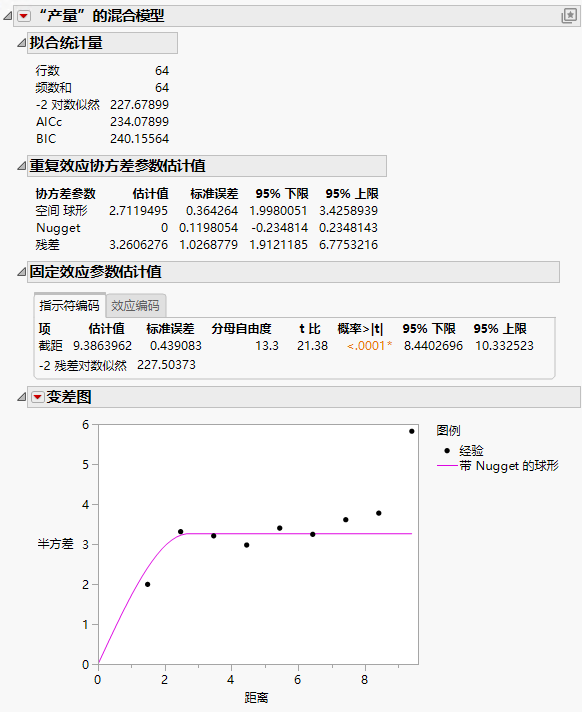Click the 图例 legend title
The image size is (582, 712).
click(x=449, y=430)
